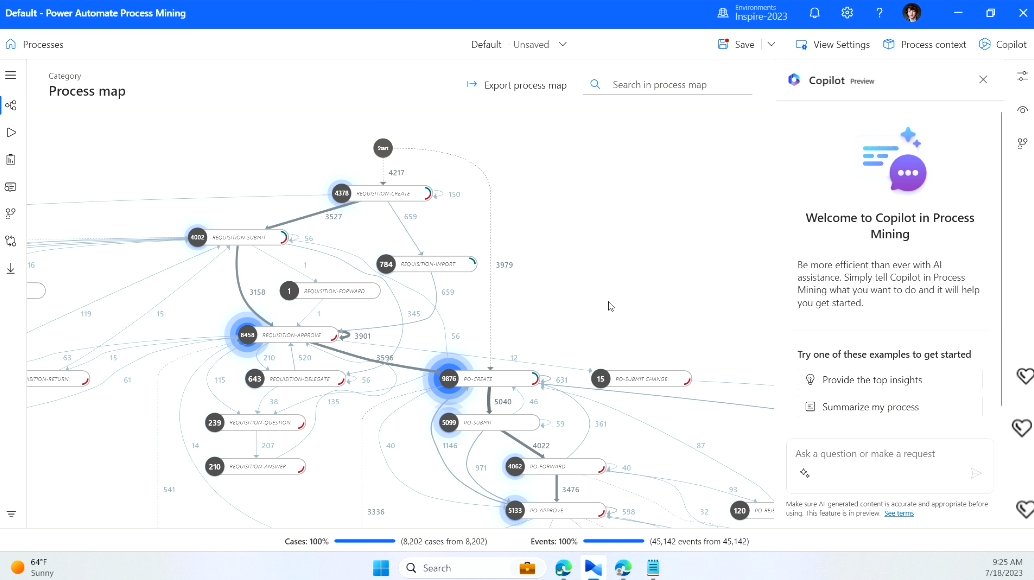
Task: Open Microsoft Edge from the taskbar
Action: pyautogui.click(x=563, y=567)
